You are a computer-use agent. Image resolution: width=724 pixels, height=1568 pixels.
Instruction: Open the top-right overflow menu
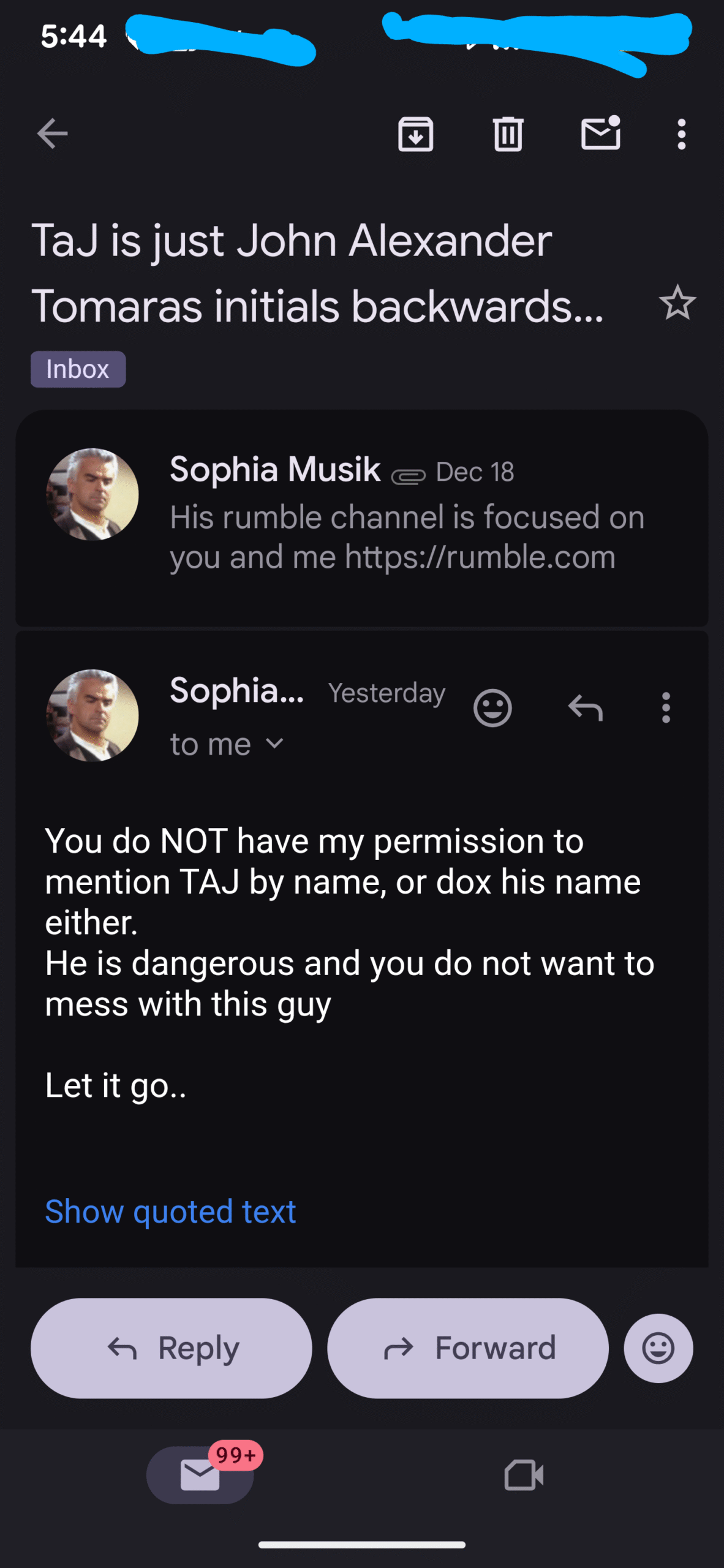[681, 134]
